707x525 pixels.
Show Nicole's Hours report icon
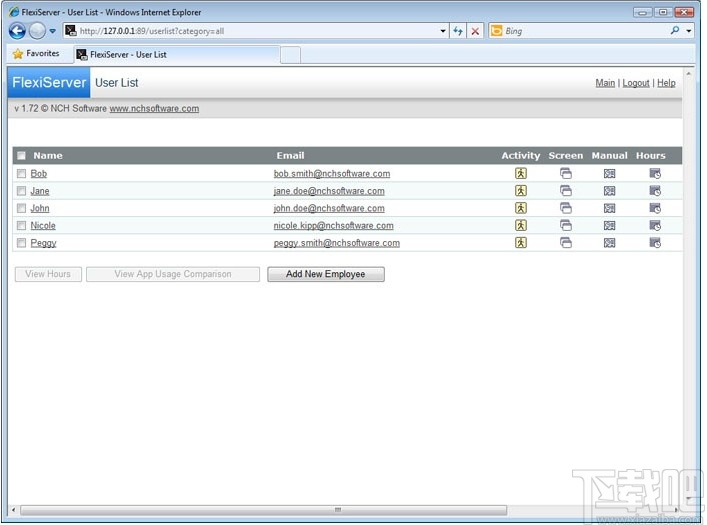[x=655, y=226]
